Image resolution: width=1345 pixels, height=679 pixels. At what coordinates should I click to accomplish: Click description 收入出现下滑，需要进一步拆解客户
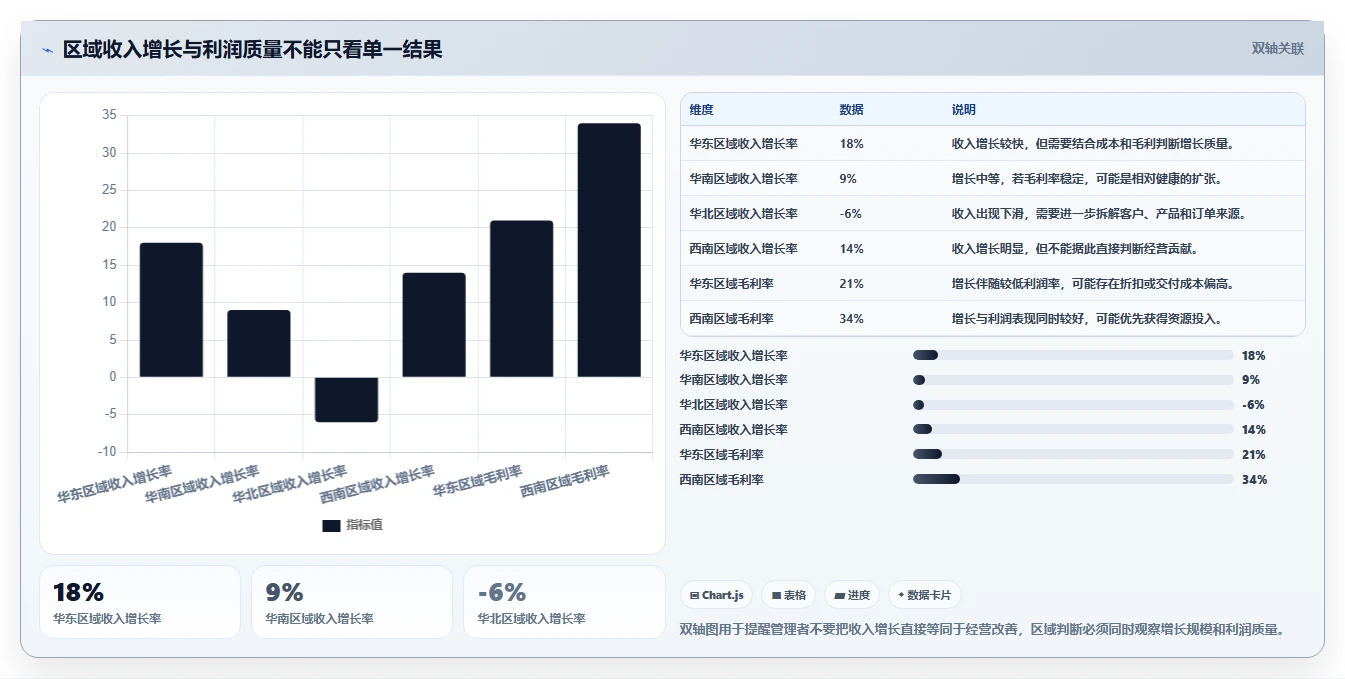click(1099, 214)
